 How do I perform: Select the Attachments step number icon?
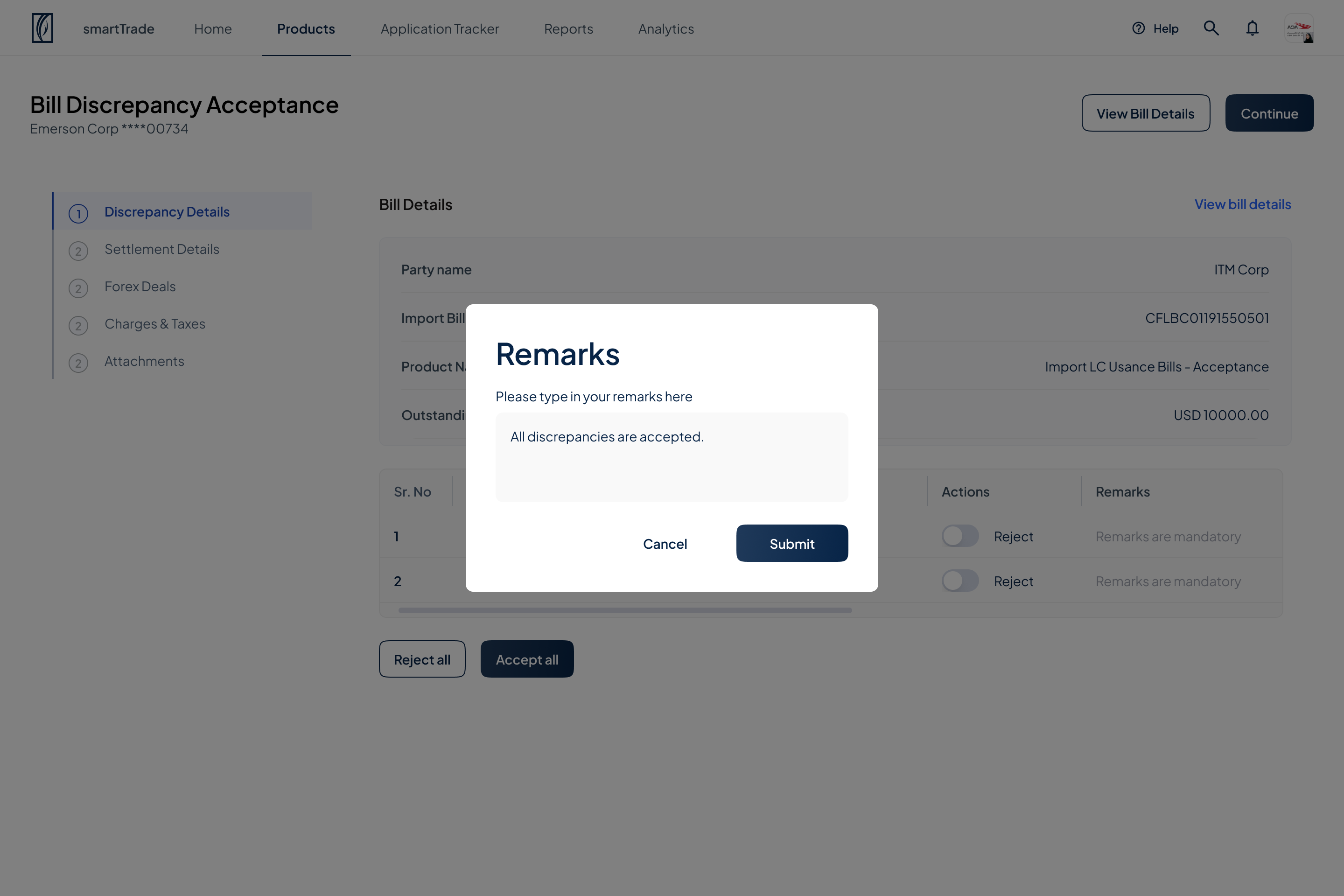coord(78,363)
